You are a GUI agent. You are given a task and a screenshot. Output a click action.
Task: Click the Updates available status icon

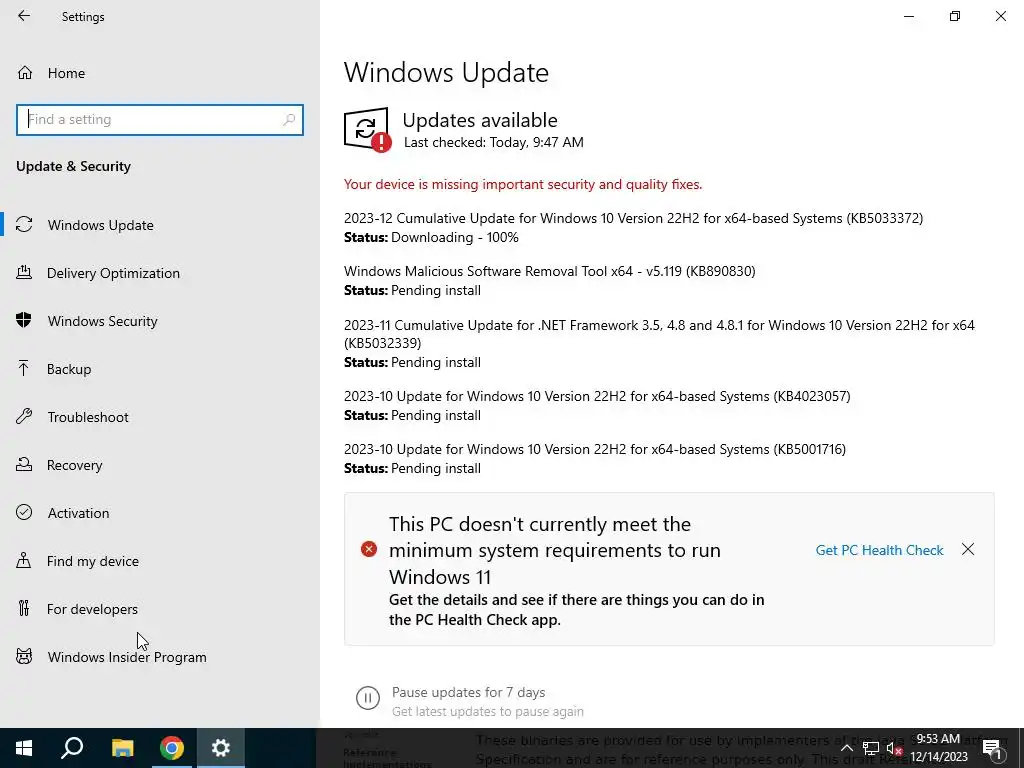pyautogui.click(x=368, y=129)
